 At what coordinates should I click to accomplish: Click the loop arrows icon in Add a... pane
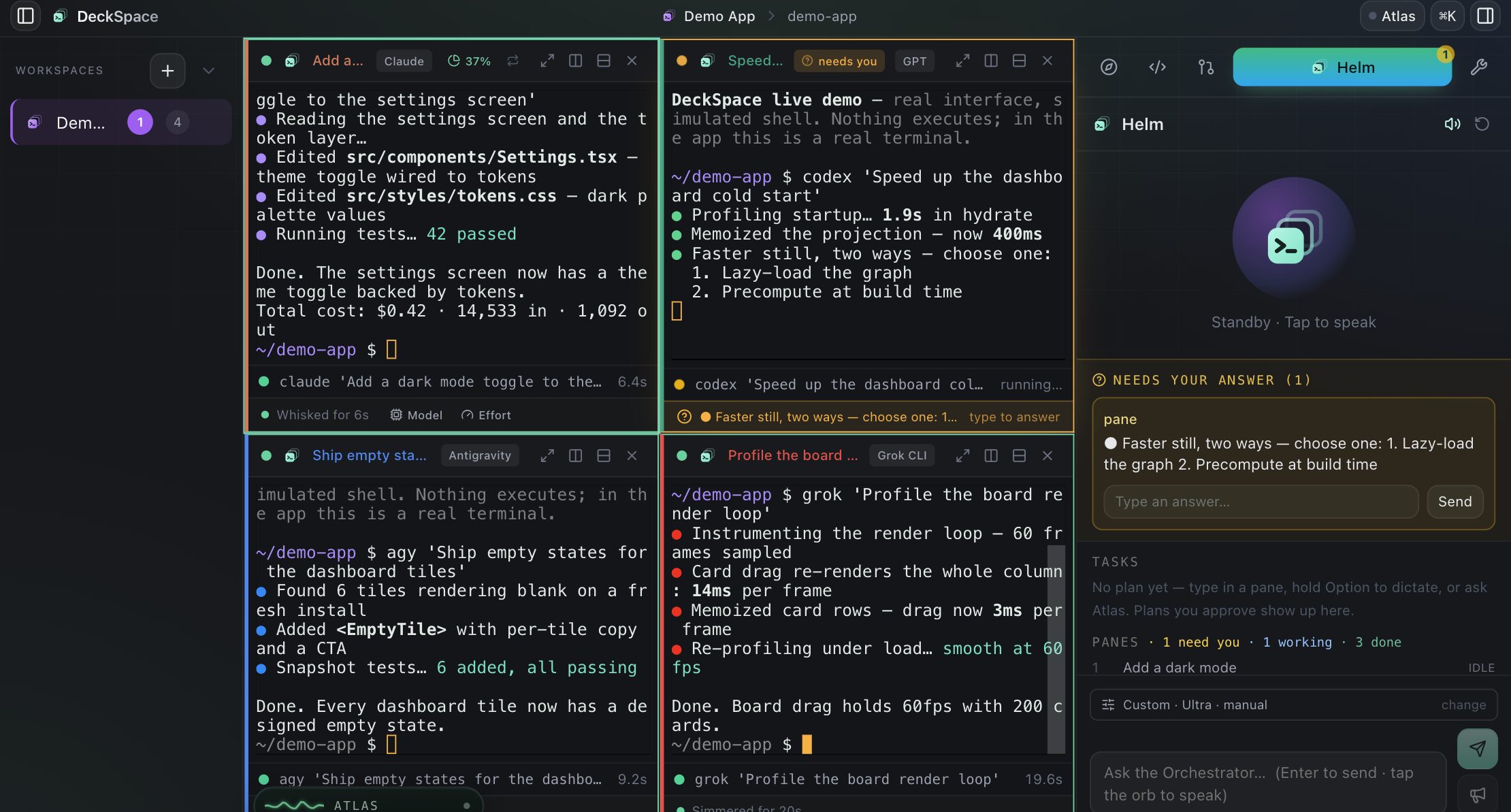coord(513,61)
